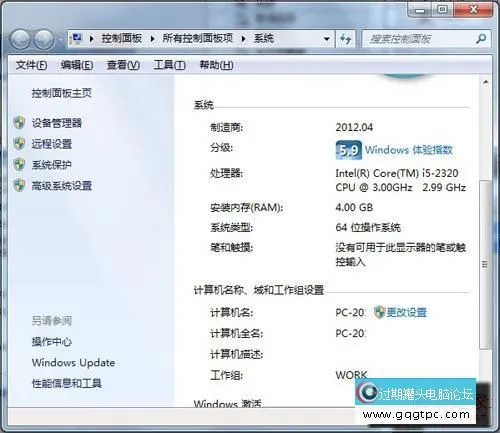Close the System window

[473, 10]
